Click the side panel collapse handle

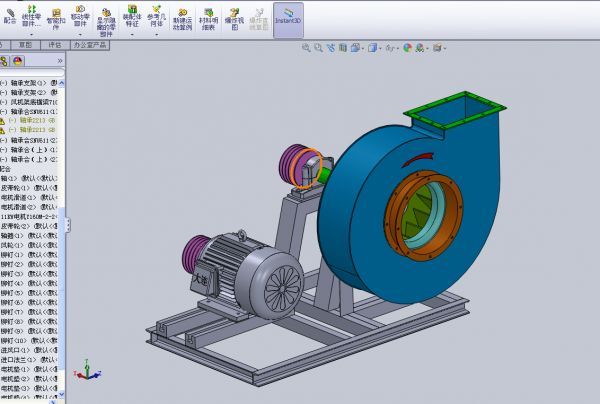click(68, 225)
